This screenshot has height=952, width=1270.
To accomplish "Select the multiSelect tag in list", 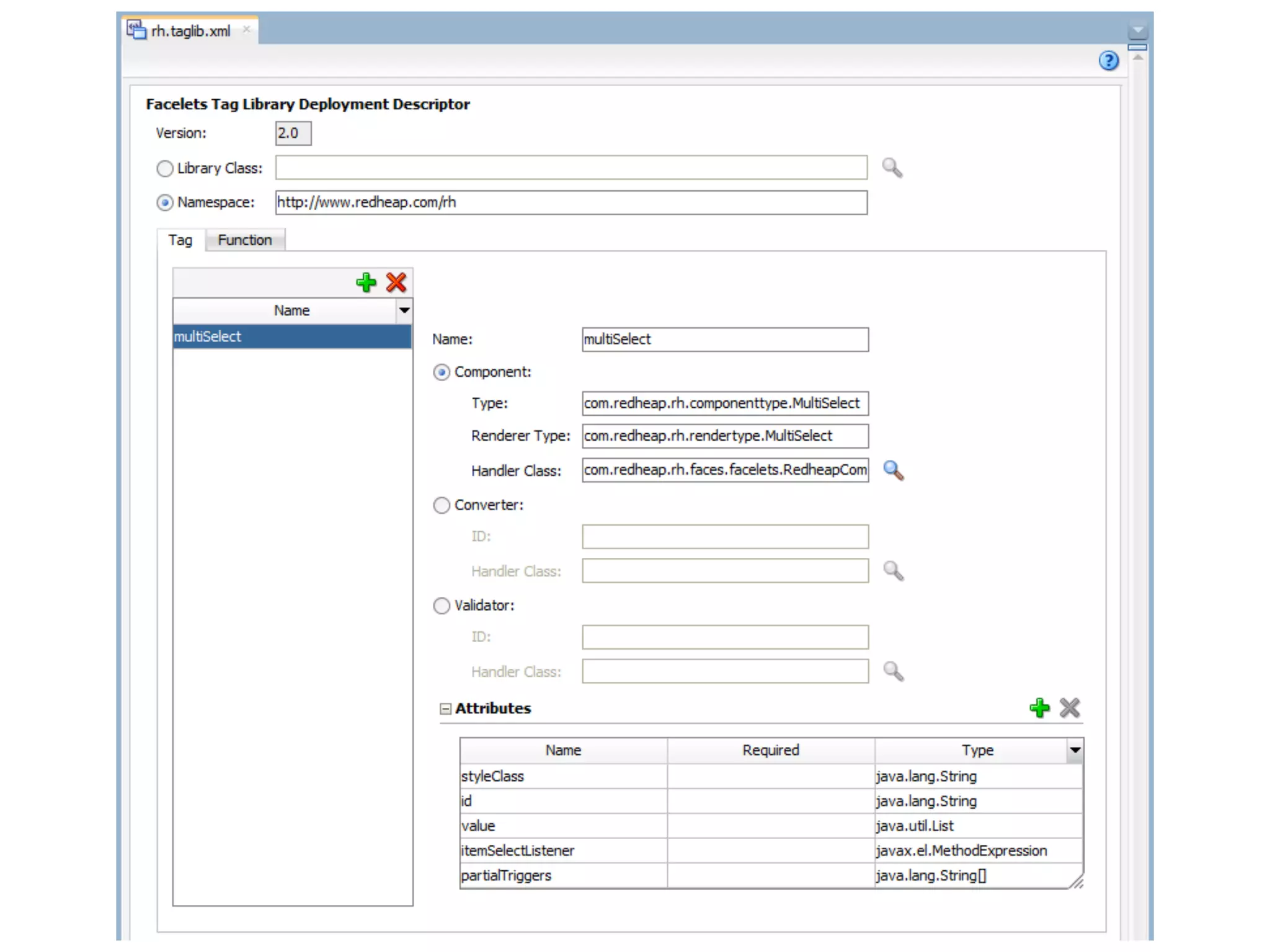I will 291,337.
